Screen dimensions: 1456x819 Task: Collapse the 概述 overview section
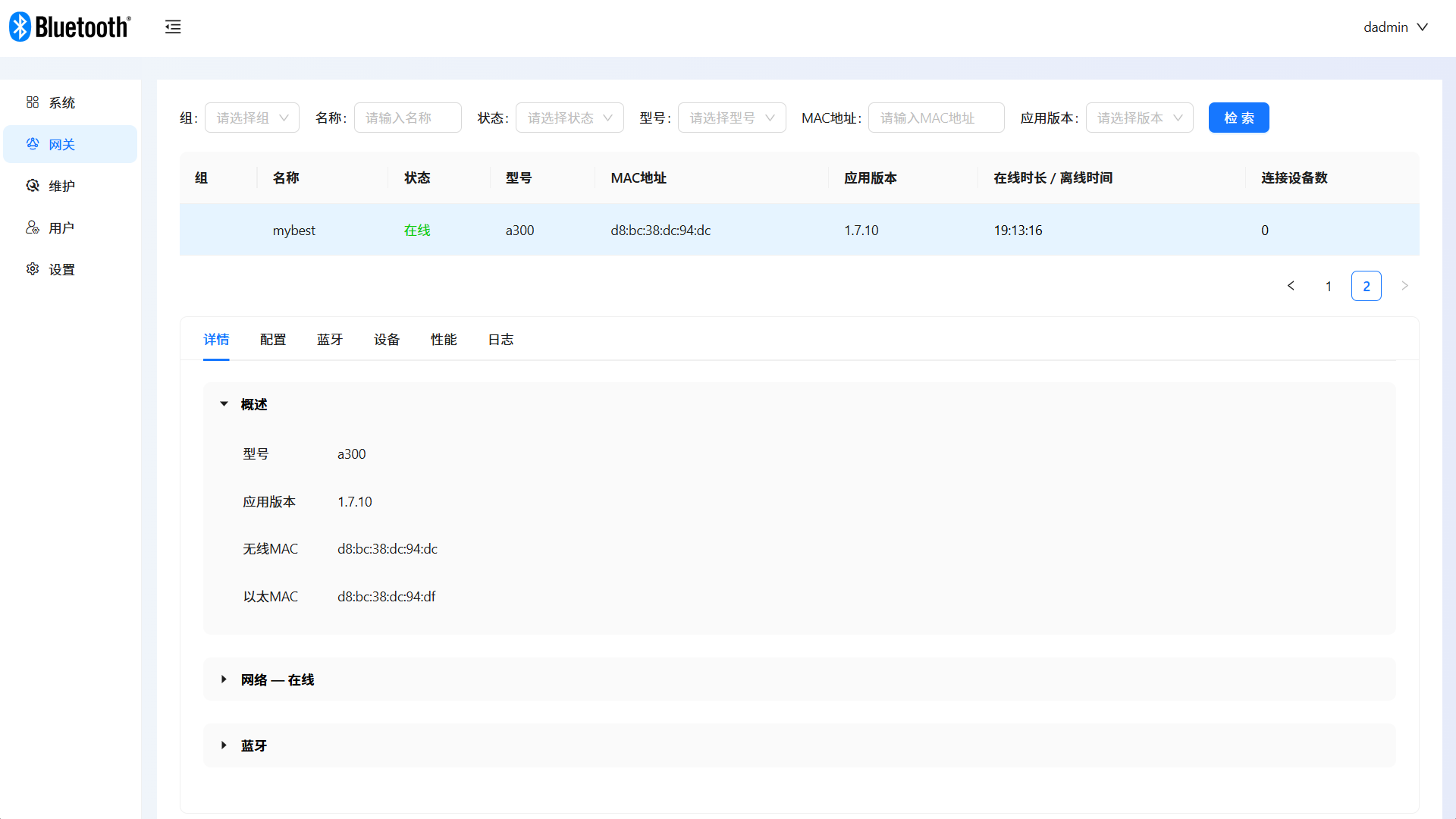pos(224,404)
